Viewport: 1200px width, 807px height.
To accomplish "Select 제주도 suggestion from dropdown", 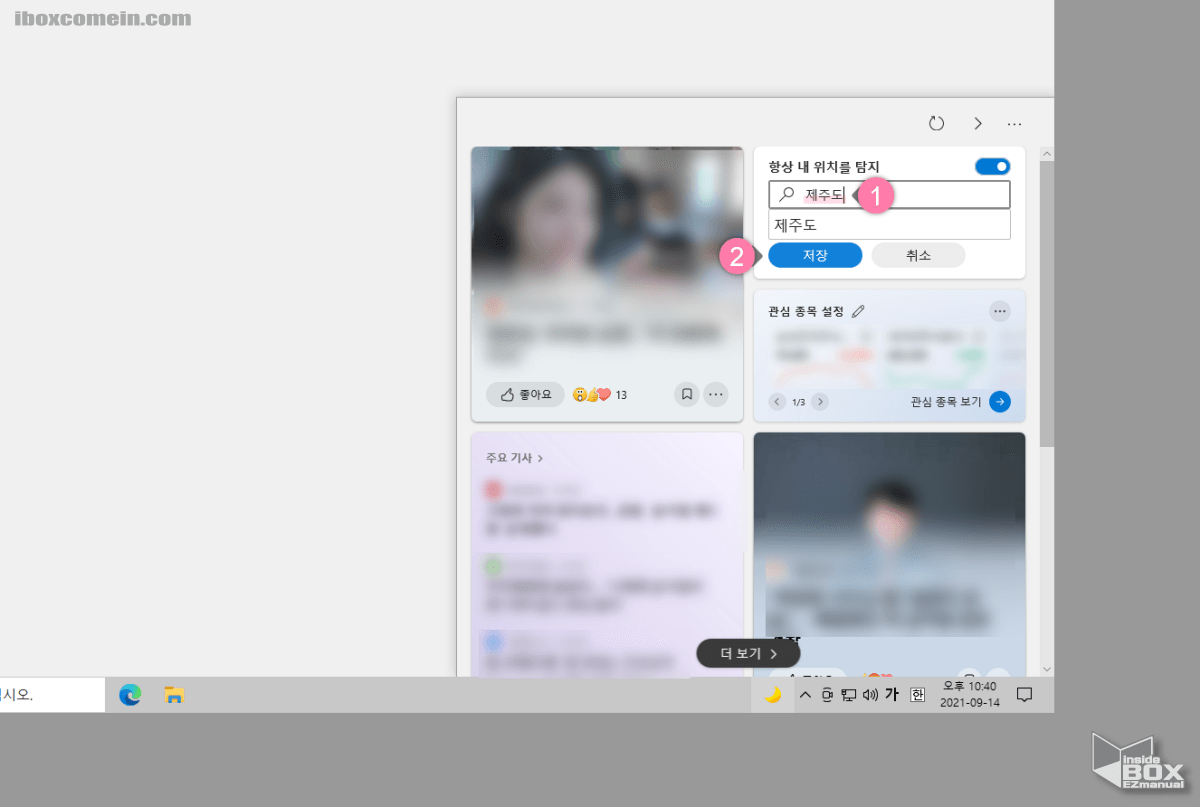I will click(889, 225).
